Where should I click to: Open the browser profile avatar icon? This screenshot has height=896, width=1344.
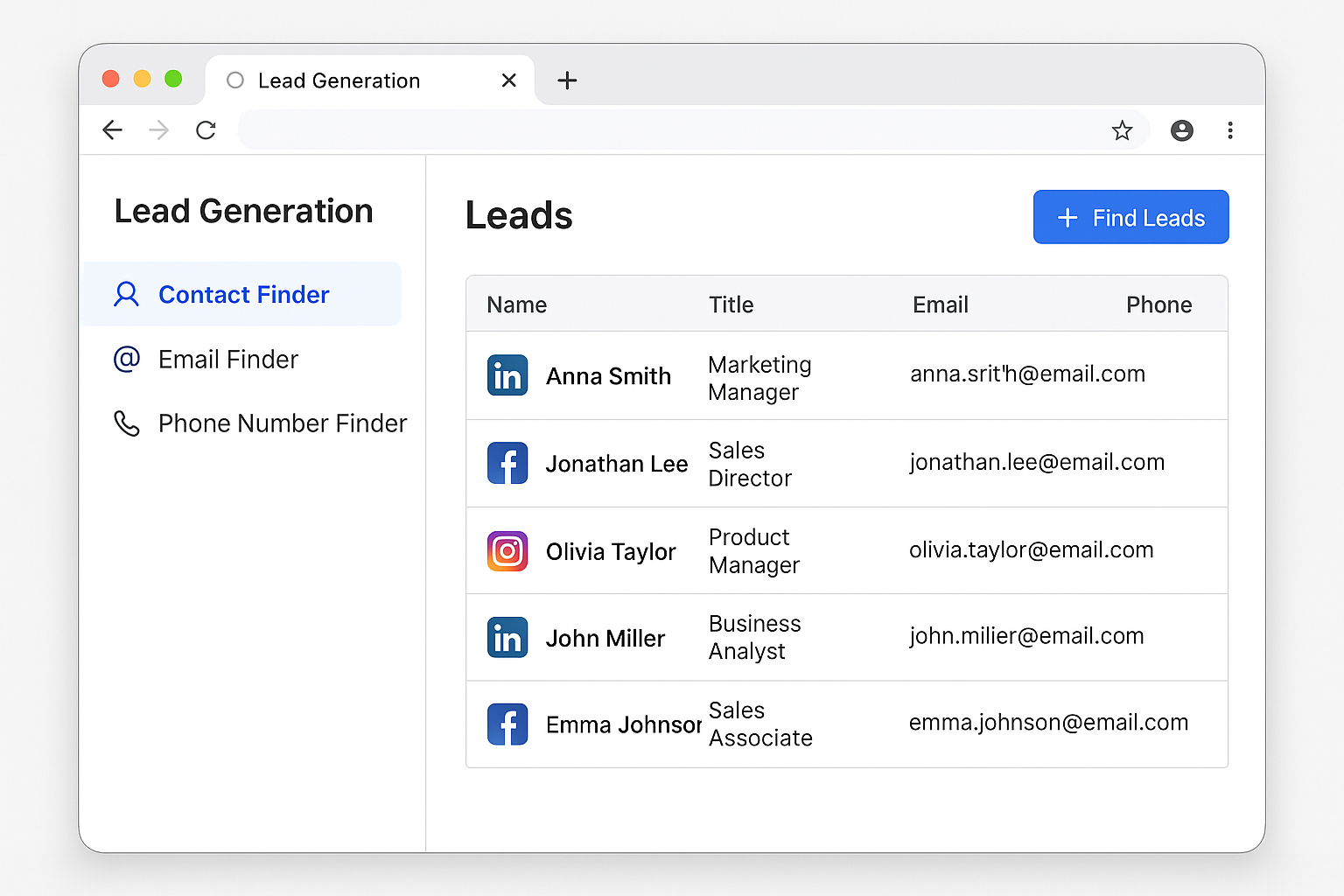[x=1181, y=129]
